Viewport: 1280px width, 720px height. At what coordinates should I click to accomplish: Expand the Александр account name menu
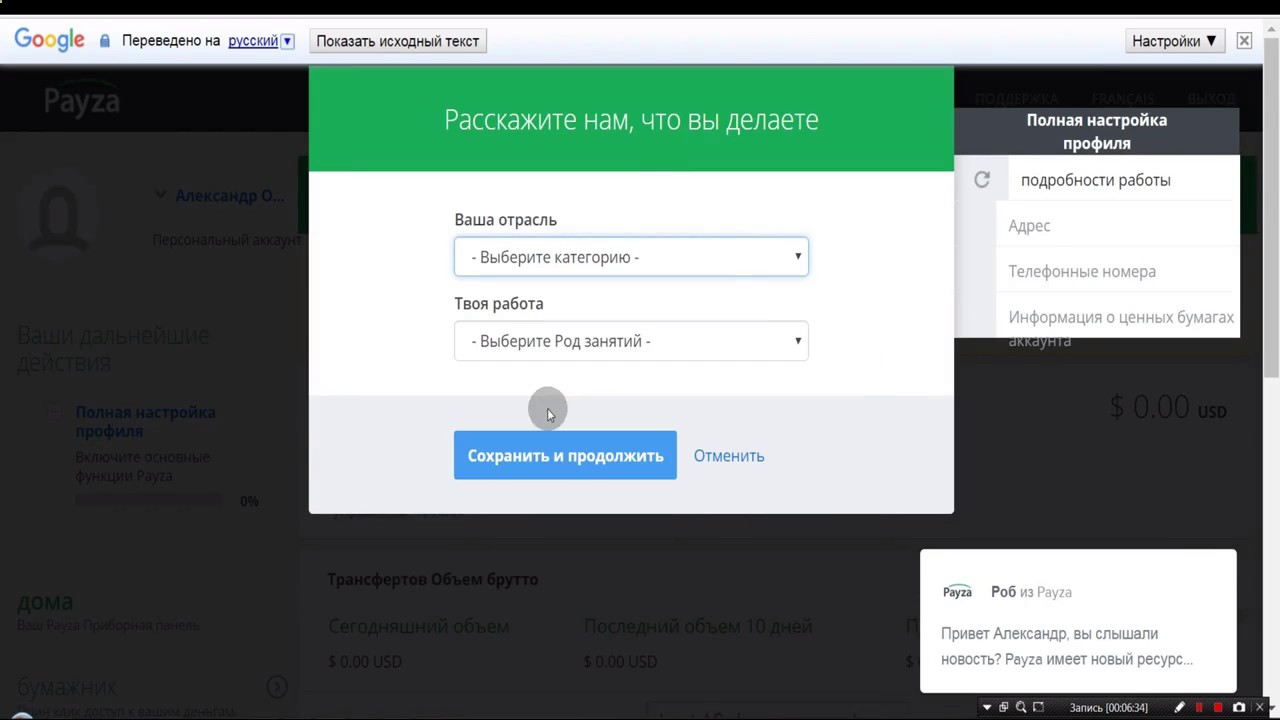click(220, 195)
